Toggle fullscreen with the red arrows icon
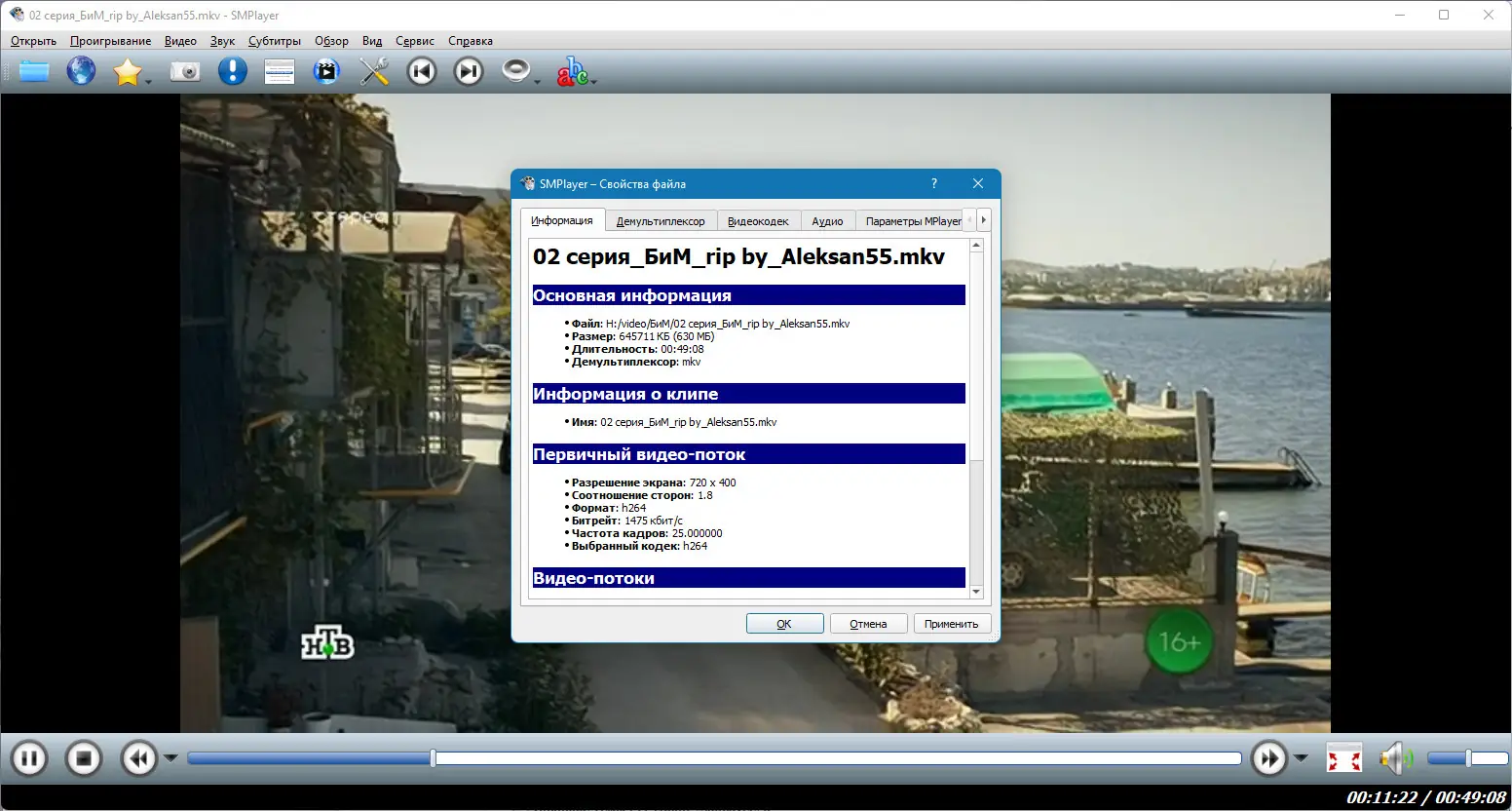 [x=1344, y=757]
